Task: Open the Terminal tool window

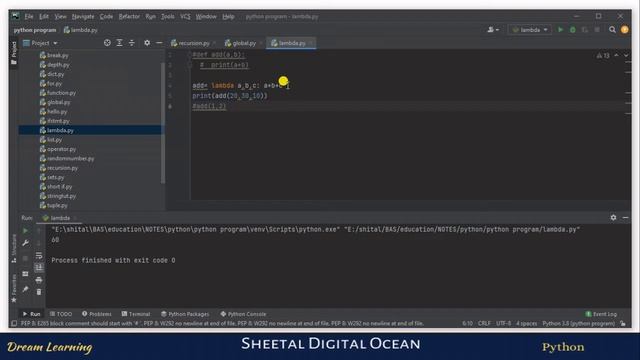Action: tap(136, 314)
